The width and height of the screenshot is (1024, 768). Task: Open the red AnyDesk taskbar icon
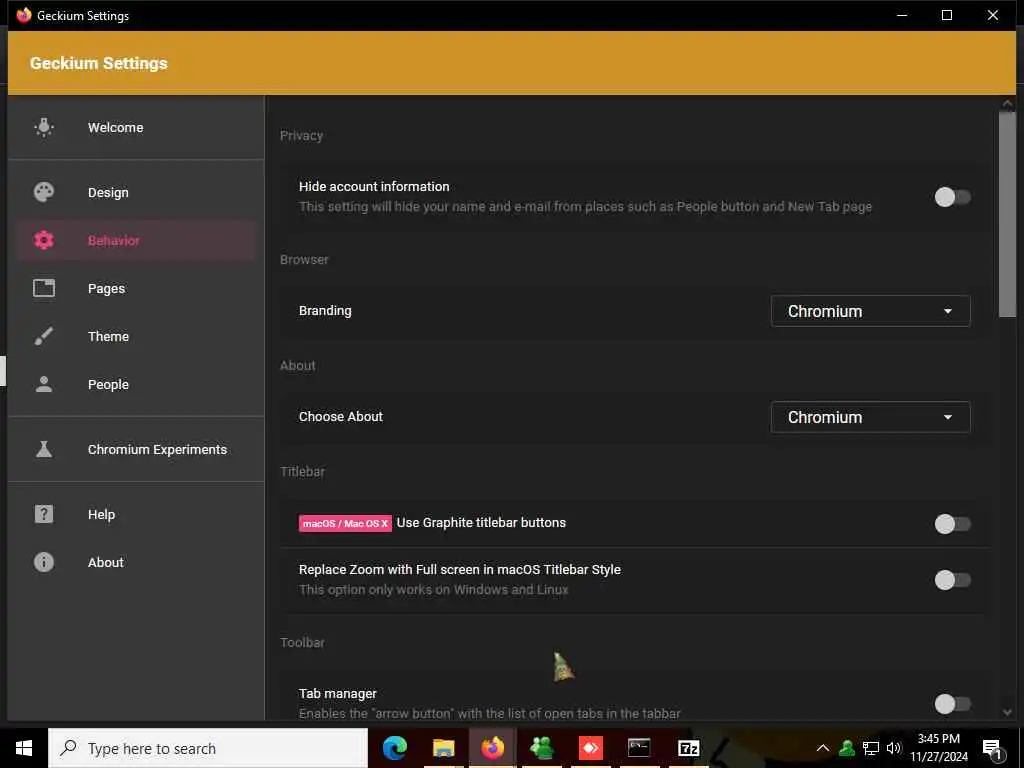590,748
